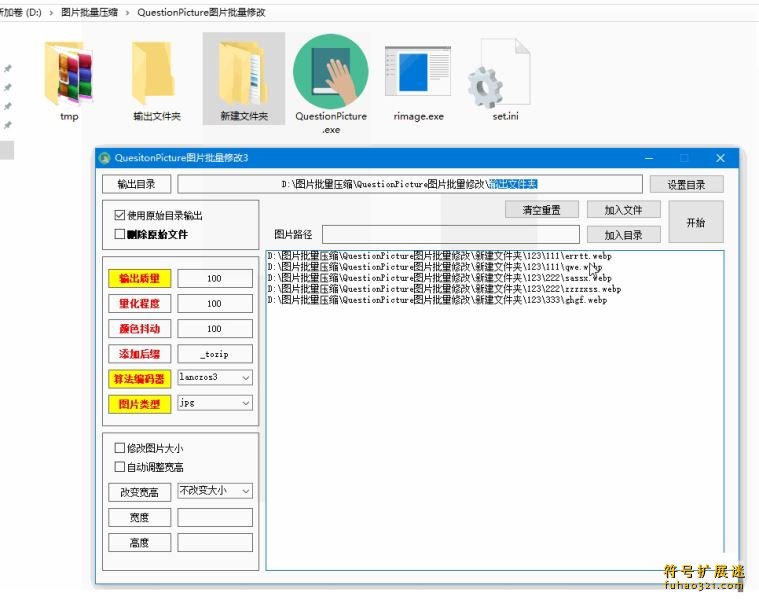Image resolution: width=759 pixels, height=600 pixels.
Task: Click the QuesitonPicture window title icon
Action: 105,158
